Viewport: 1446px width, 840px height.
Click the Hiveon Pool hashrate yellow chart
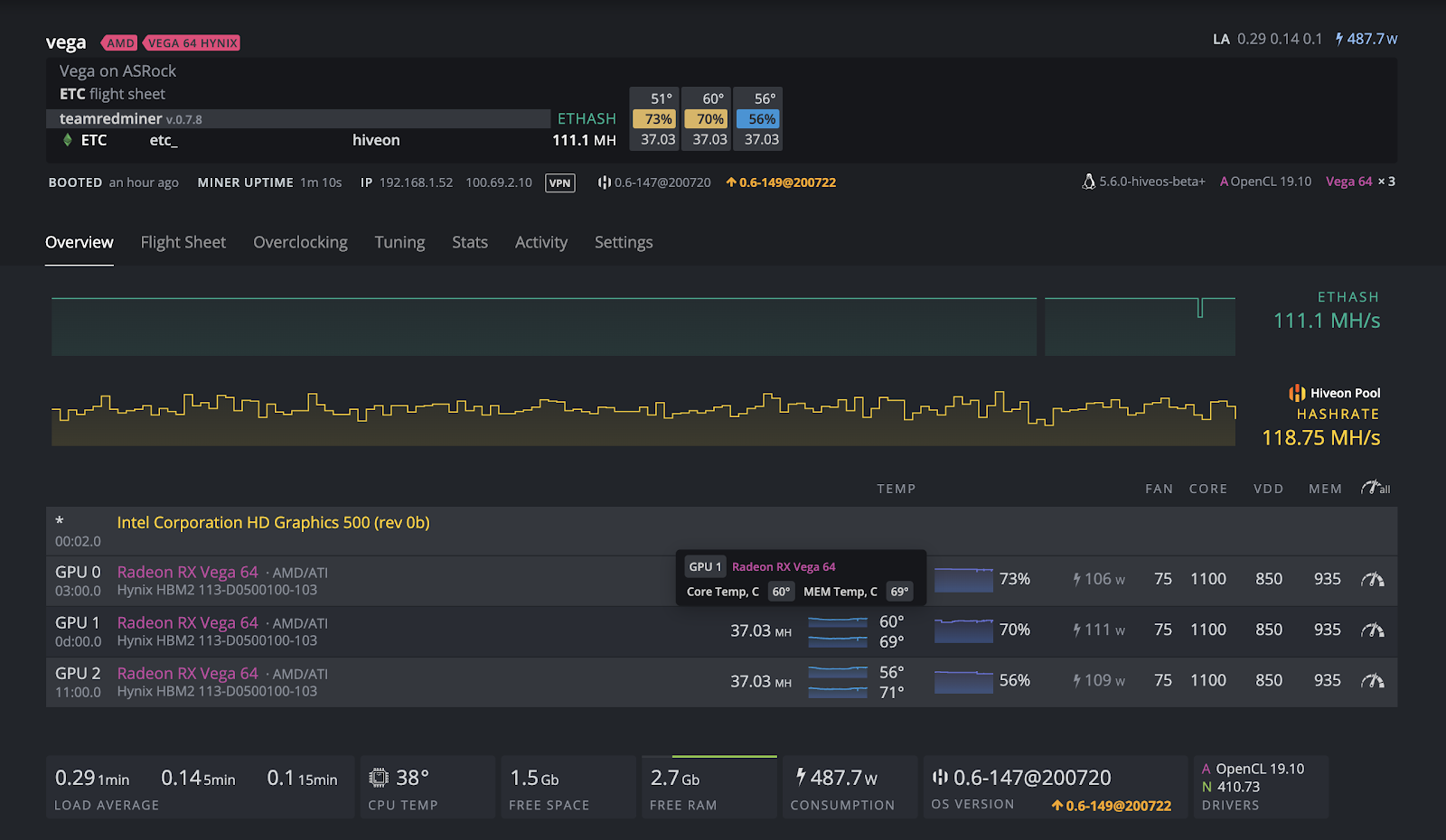643,418
